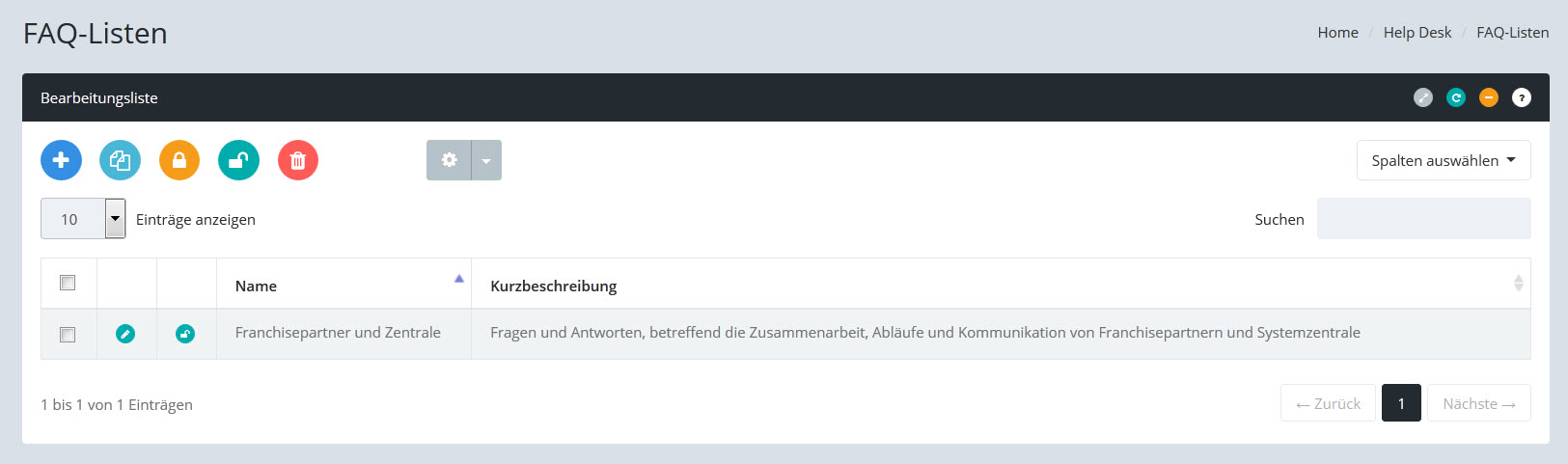1568x464 pixels.
Task: Open the Spalten auswählen dropdown
Action: pos(1443,161)
